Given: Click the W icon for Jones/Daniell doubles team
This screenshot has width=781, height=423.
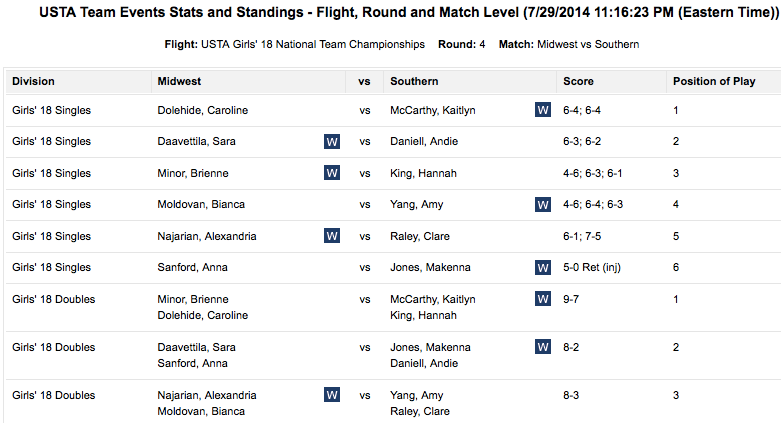Looking at the screenshot, I should [x=543, y=347].
